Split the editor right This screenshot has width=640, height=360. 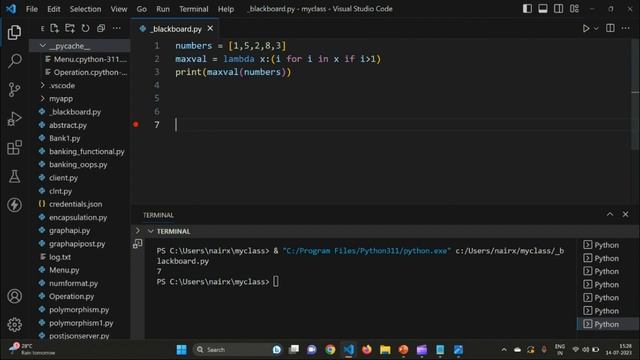point(610,28)
